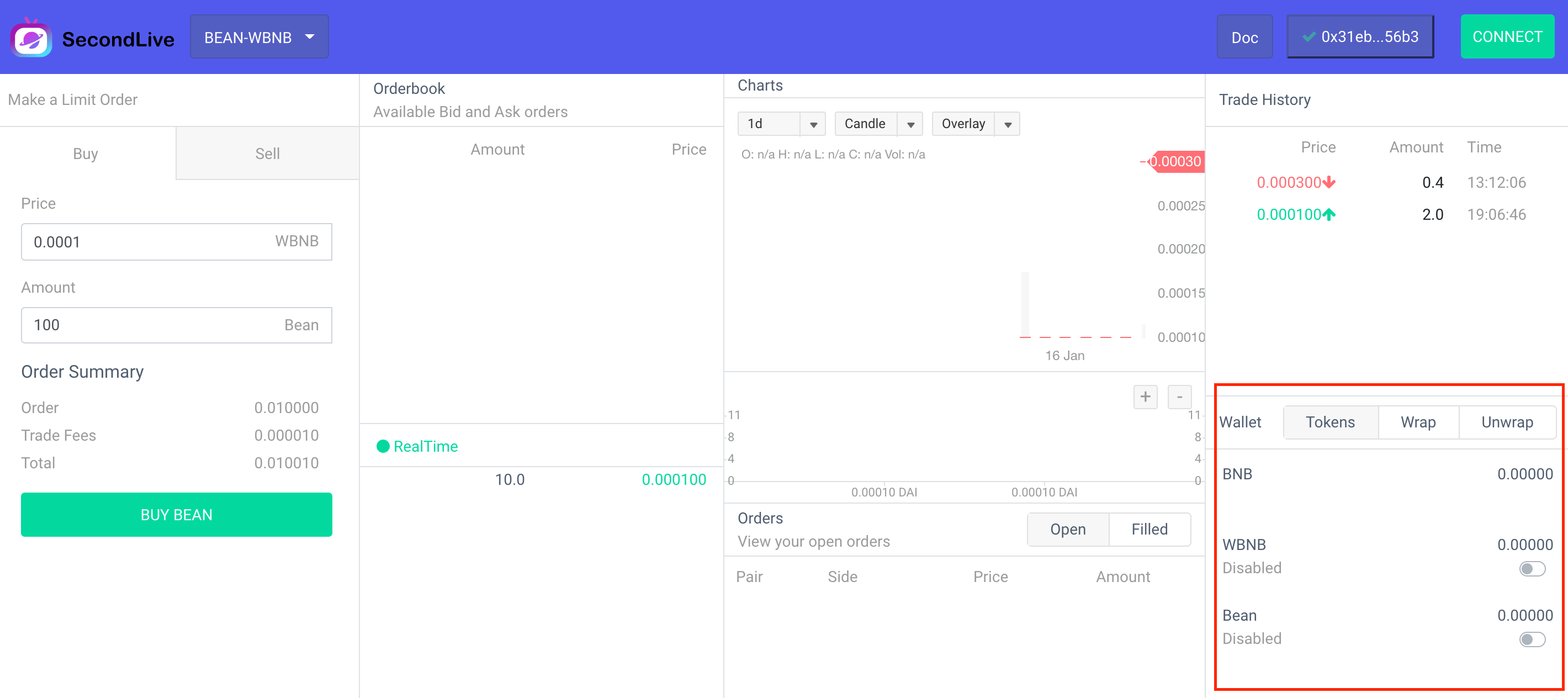The height and width of the screenshot is (698, 1568).
Task: Click the red down arrow beside 0.000300
Action: pos(1329,182)
